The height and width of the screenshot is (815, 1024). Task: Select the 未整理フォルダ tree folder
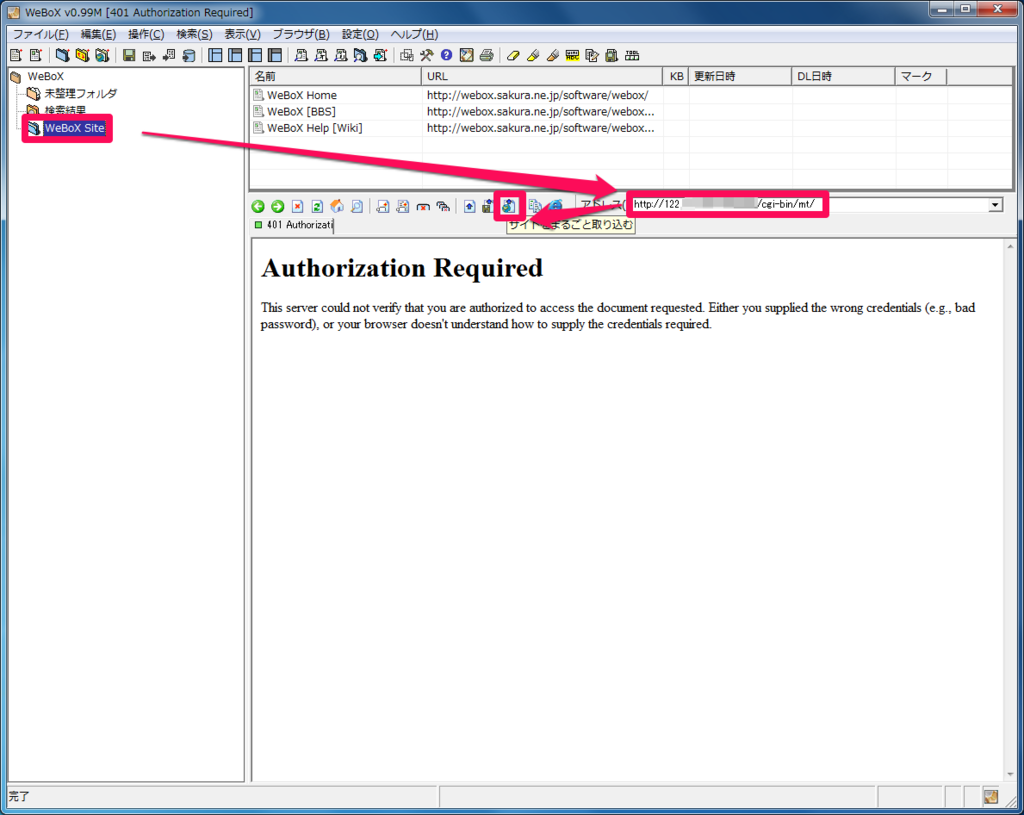(x=80, y=93)
